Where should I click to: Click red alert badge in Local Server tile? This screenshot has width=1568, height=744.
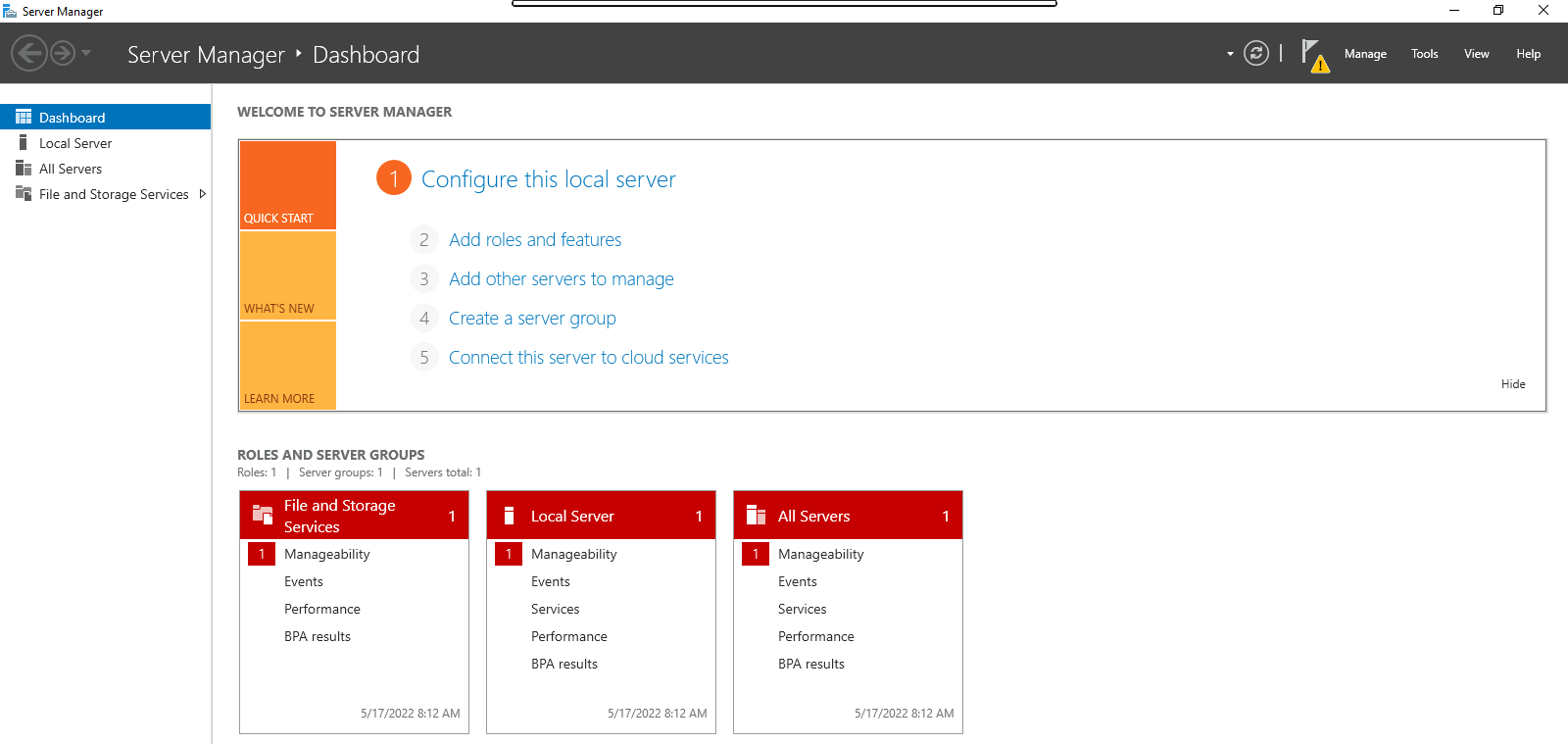point(509,554)
